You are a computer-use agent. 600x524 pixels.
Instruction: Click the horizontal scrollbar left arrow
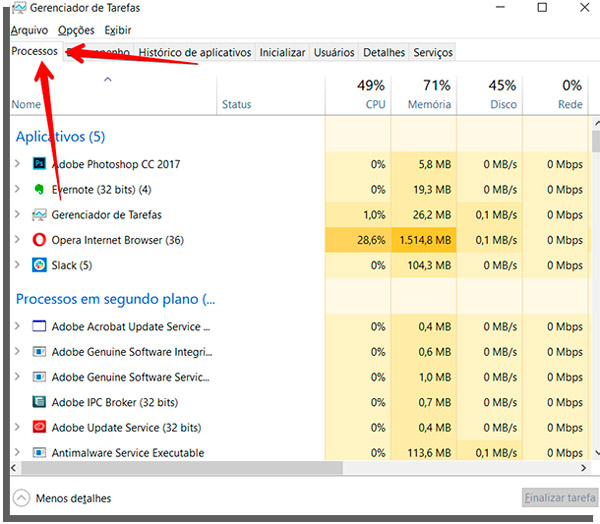[x=14, y=468]
